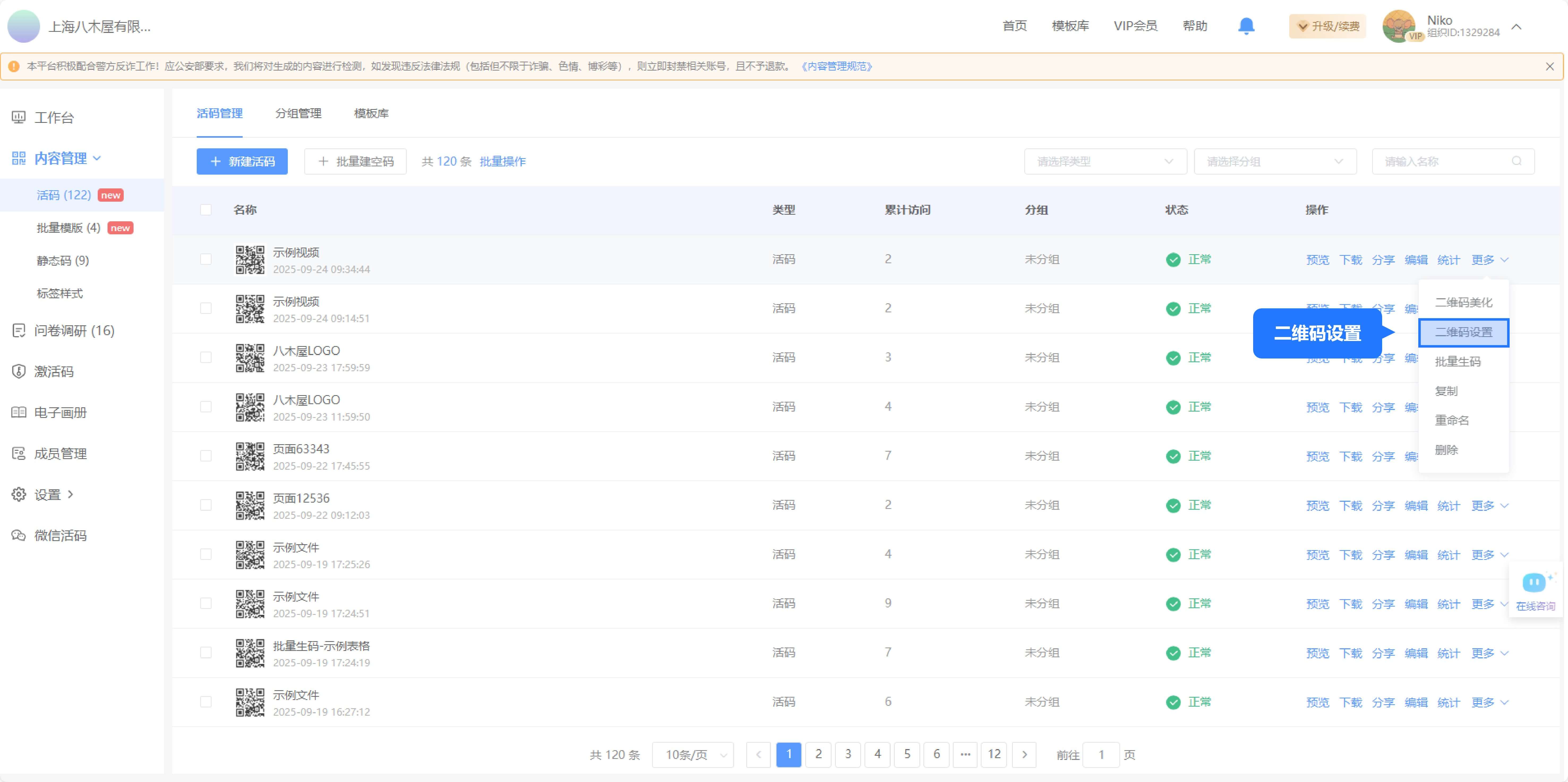The height and width of the screenshot is (782, 1568).
Task: Click the notification bell icon
Action: coord(1246,26)
